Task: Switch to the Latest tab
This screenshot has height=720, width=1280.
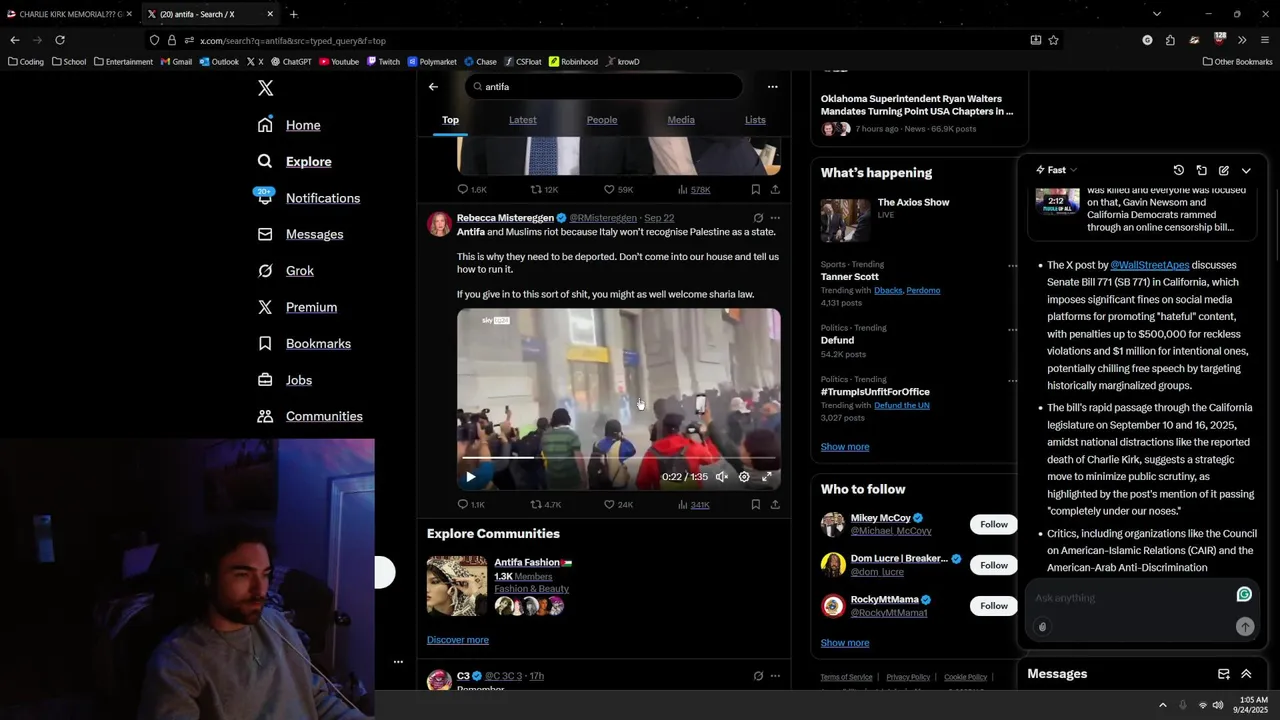Action: point(522,120)
